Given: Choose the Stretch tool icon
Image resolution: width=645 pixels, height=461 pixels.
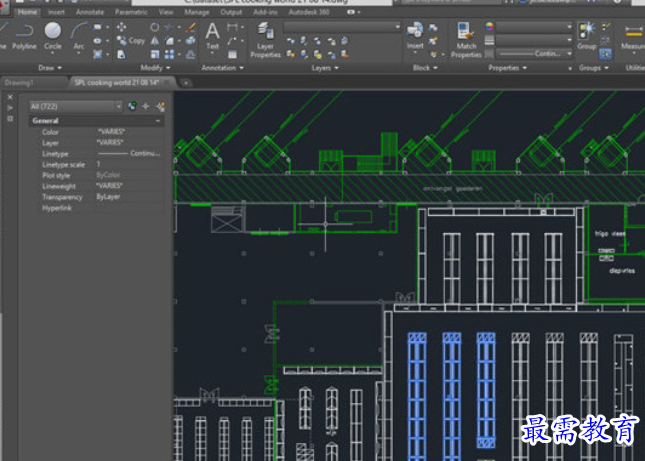Looking at the screenshot, I should tap(121, 54).
